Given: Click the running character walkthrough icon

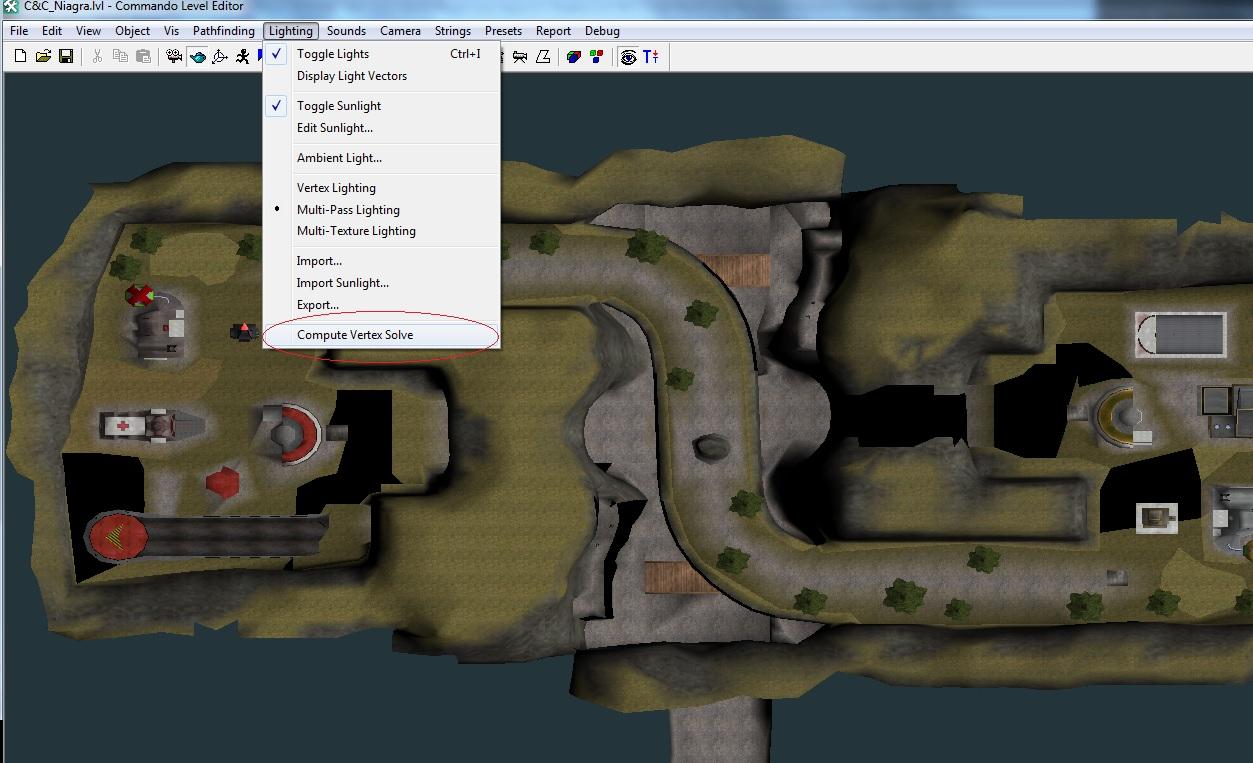Looking at the screenshot, I should tap(243, 57).
